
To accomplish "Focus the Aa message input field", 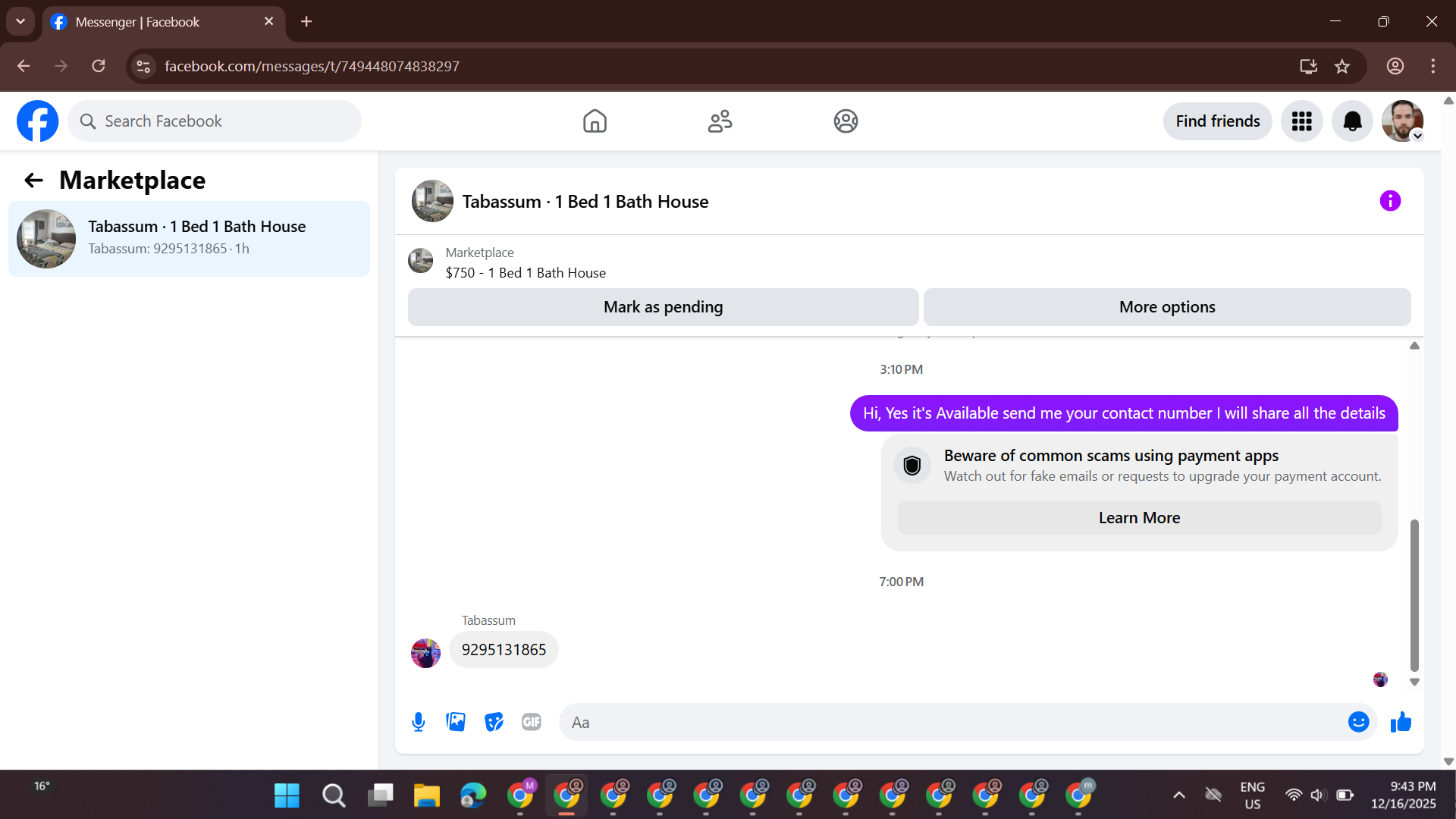I will 952,722.
